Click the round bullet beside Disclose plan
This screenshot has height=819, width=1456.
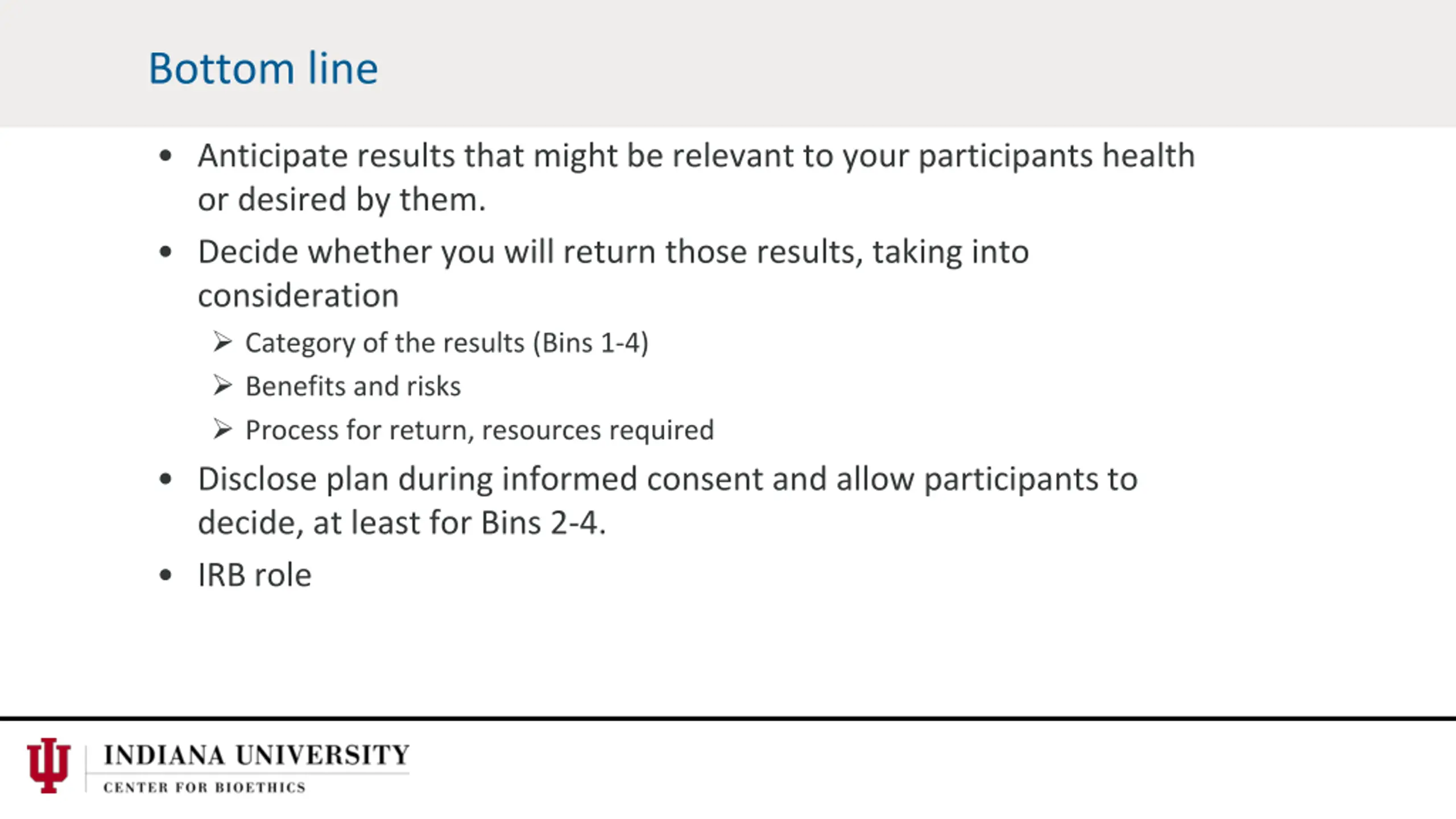pyautogui.click(x=166, y=479)
